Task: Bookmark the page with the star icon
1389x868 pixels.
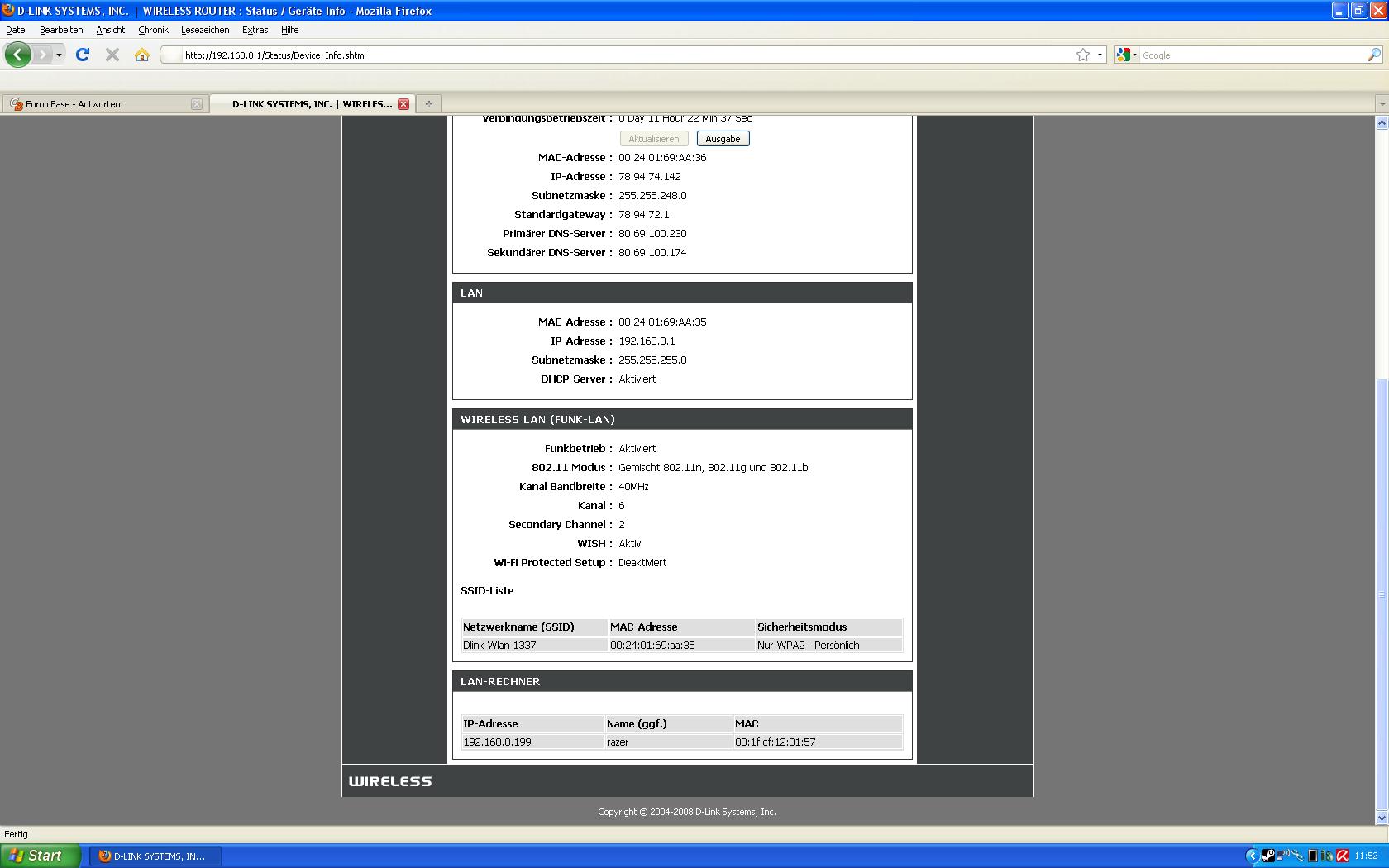Action: pos(1083,55)
